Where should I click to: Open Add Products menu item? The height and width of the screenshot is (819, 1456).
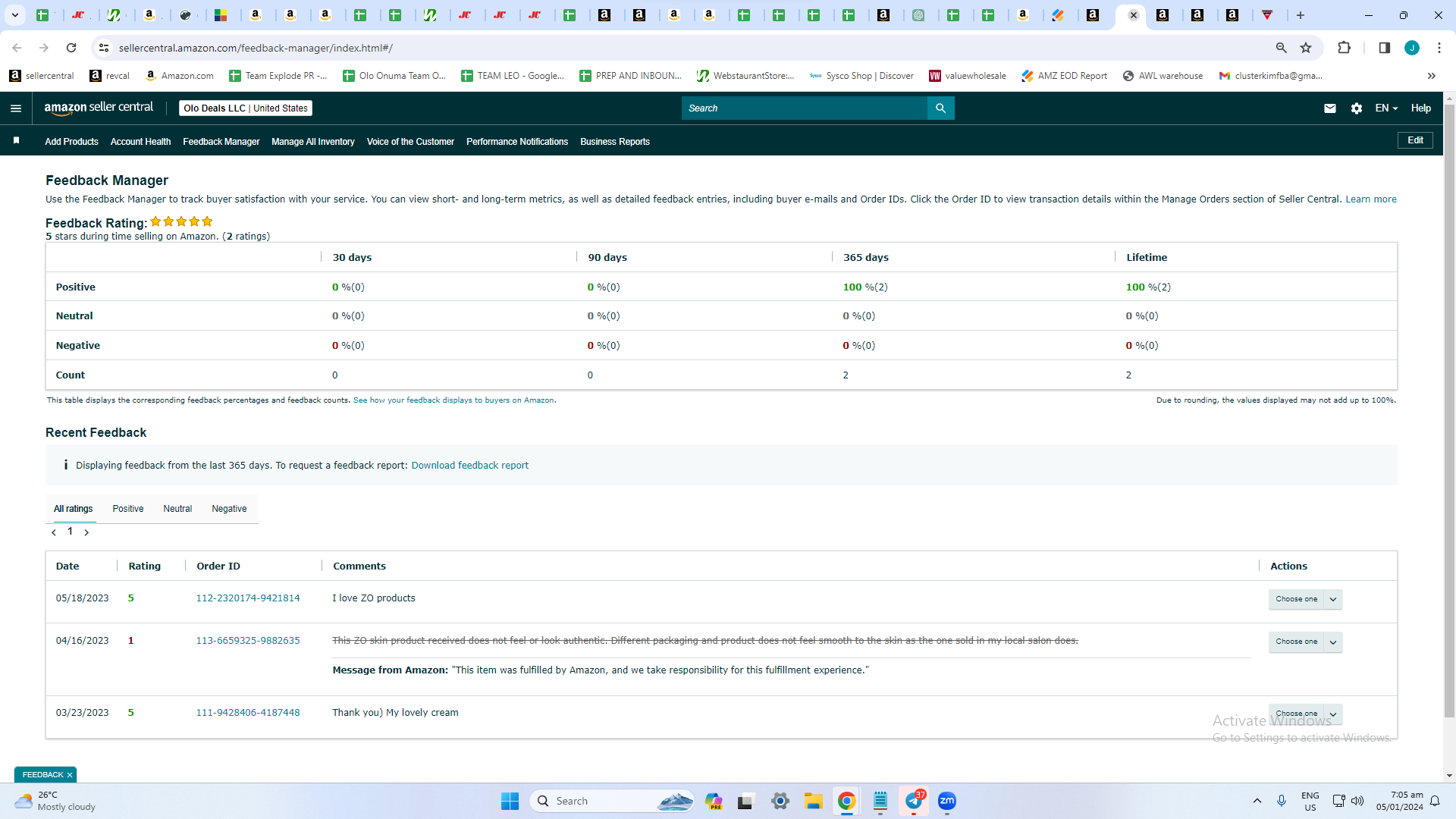click(71, 142)
